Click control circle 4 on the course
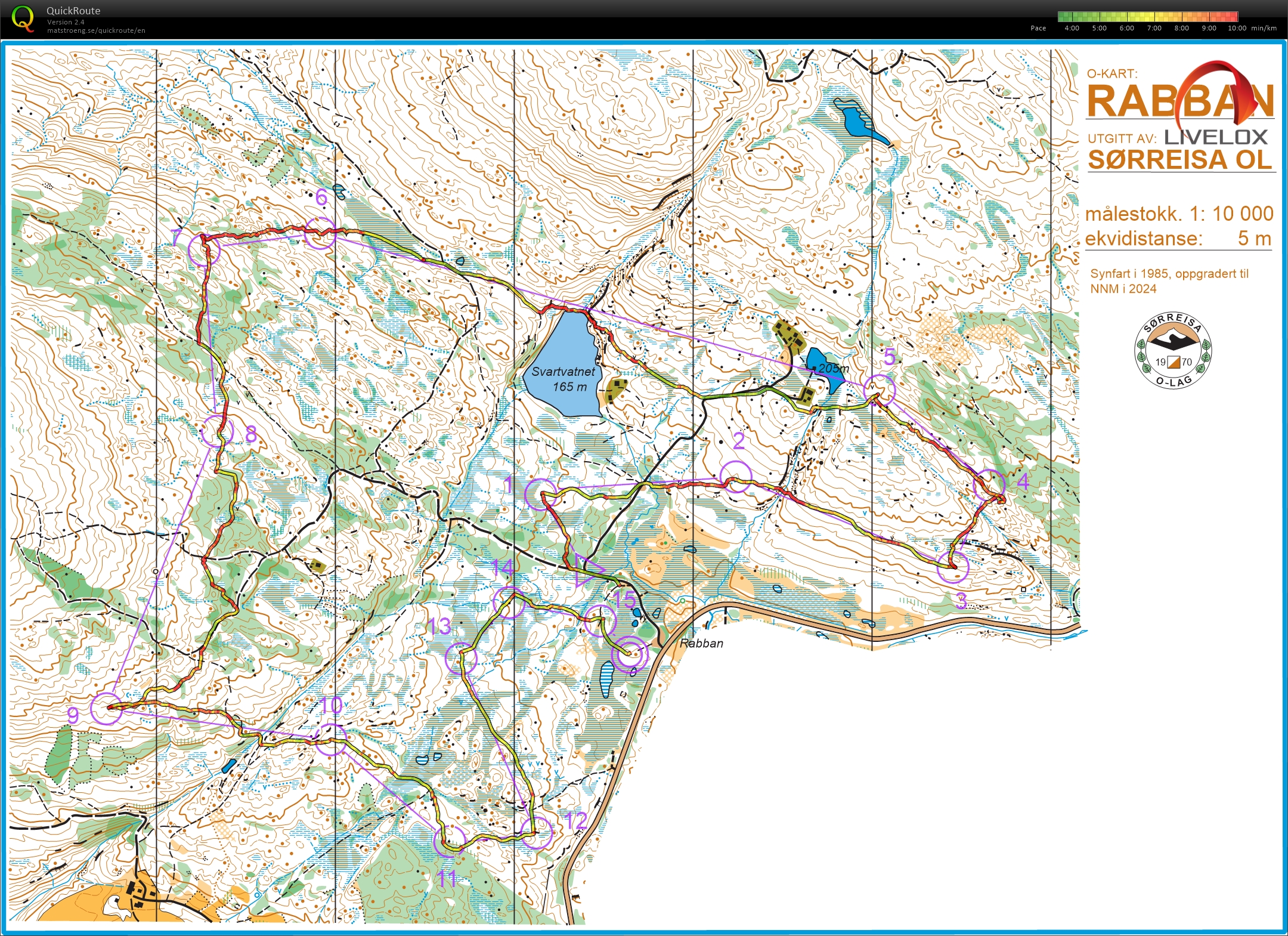 tap(989, 486)
